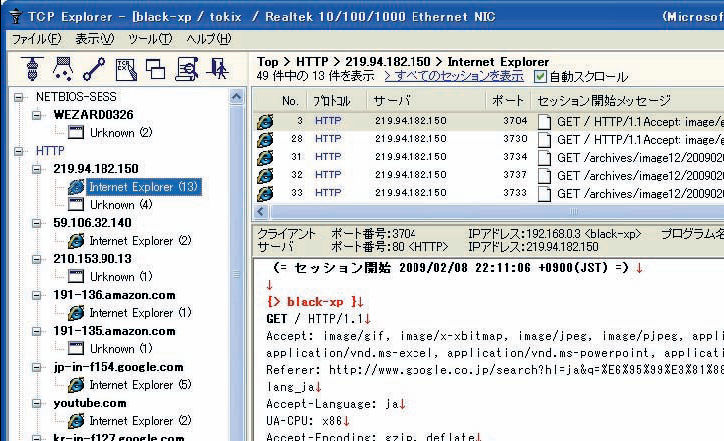Collapse the 191-135.amazon.com tree node
The height and width of the screenshot is (441, 724).
pyautogui.click(x=36, y=331)
